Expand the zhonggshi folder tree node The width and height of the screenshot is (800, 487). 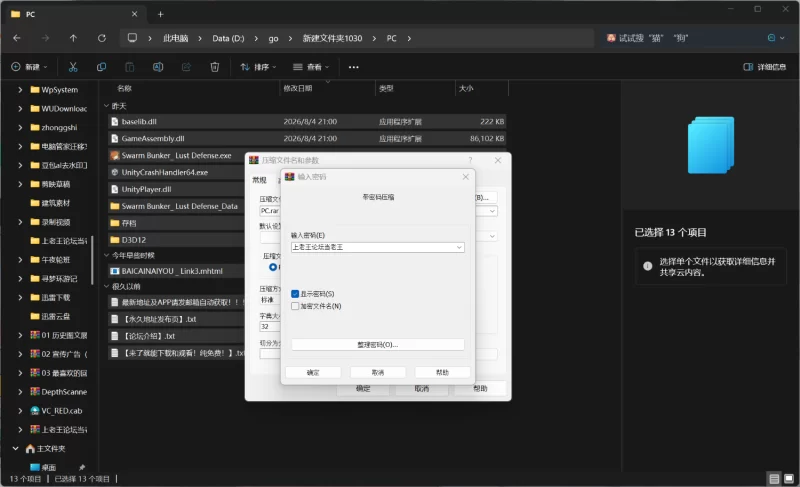click(20, 127)
